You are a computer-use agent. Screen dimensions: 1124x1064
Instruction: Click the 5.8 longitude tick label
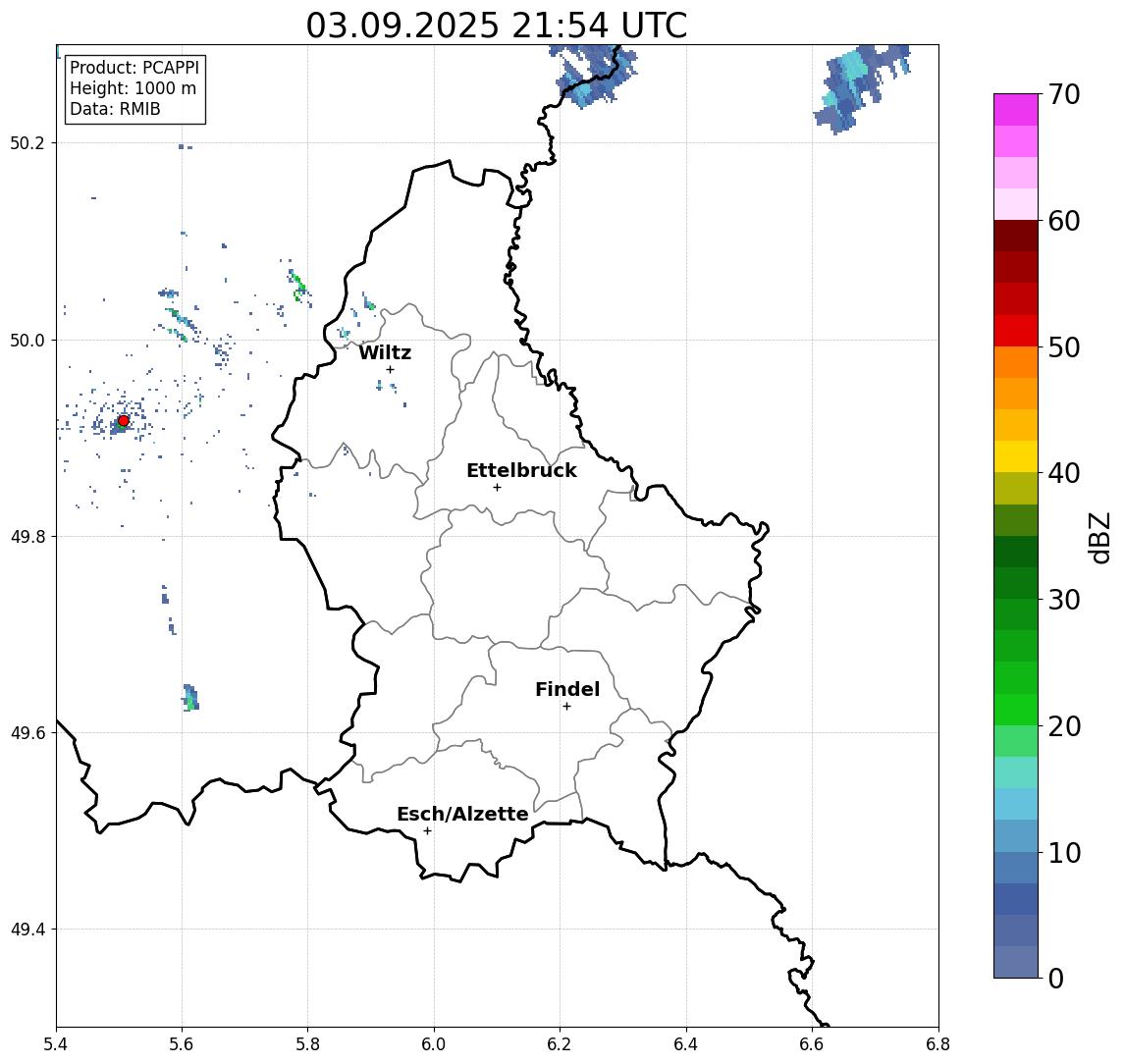pyautogui.click(x=308, y=1044)
